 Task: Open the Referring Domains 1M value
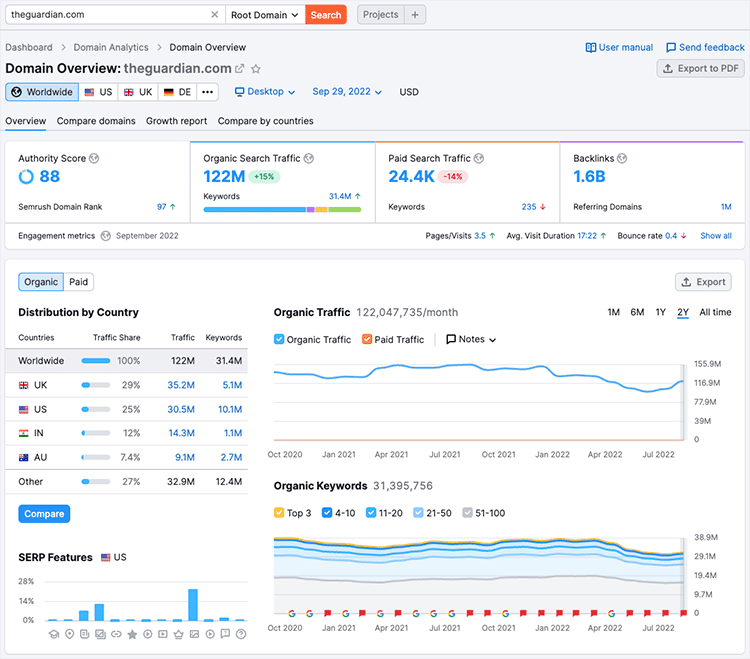(x=726, y=207)
